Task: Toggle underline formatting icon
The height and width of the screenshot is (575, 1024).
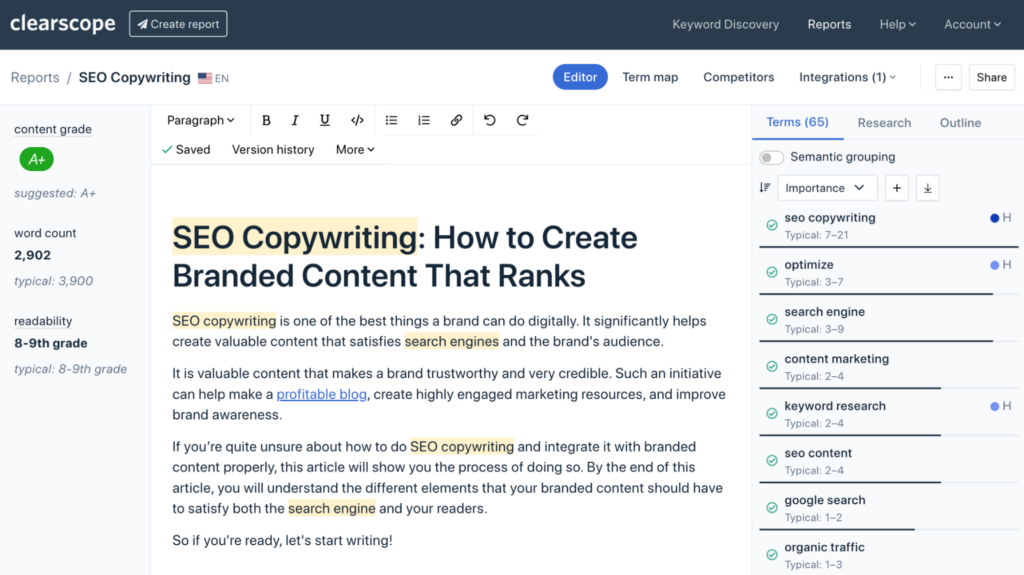Action: [x=325, y=120]
